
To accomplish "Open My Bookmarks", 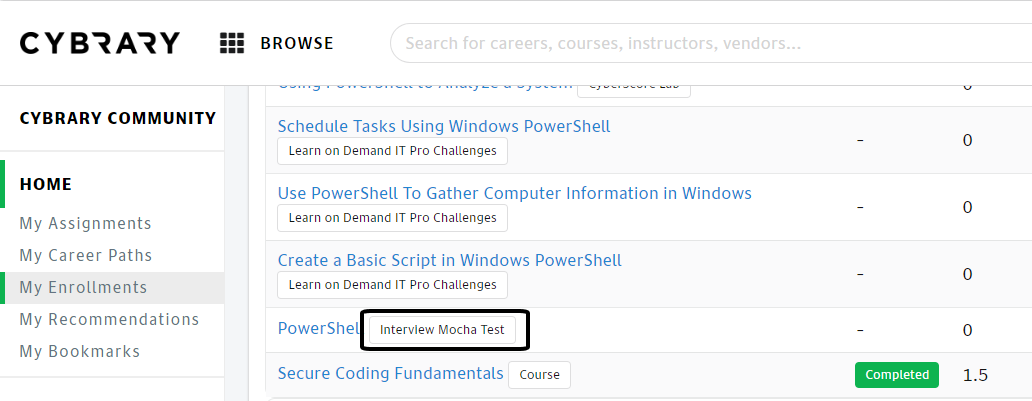I will (80, 352).
